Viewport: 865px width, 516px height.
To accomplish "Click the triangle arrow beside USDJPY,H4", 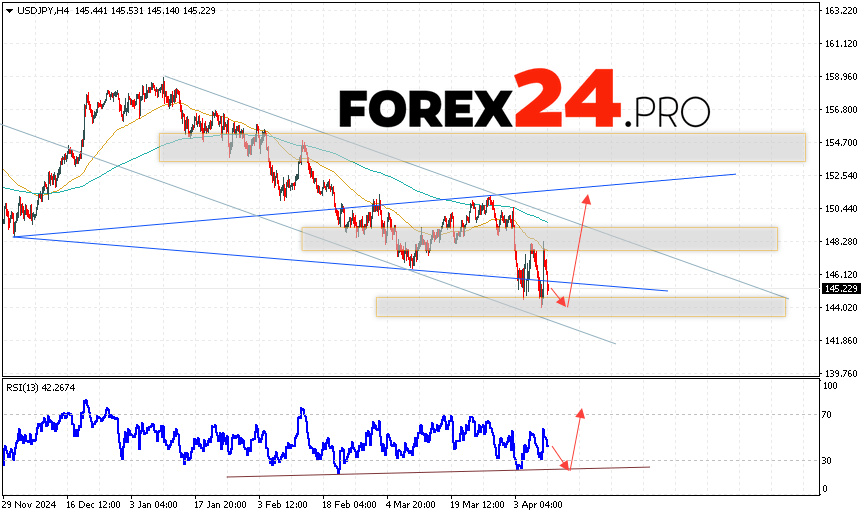I will (x=7, y=10).
